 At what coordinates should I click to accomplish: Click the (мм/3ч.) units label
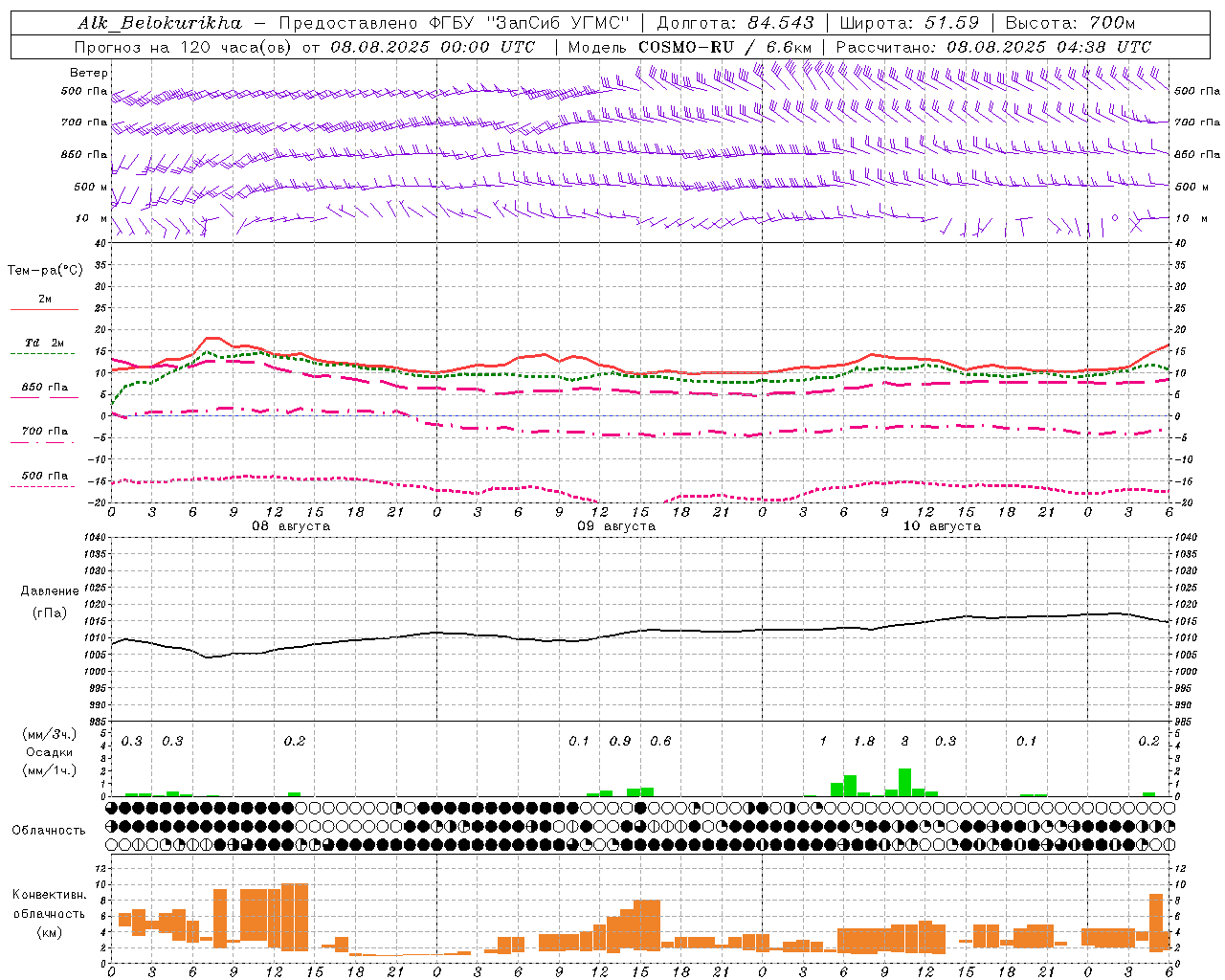[x=50, y=734]
